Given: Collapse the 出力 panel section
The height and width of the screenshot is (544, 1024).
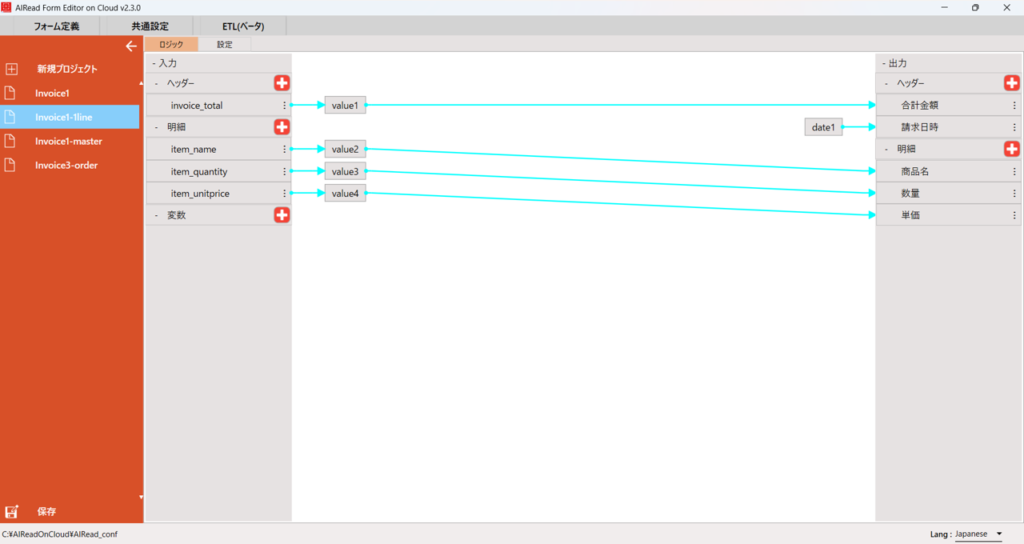Looking at the screenshot, I should [x=883, y=63].
